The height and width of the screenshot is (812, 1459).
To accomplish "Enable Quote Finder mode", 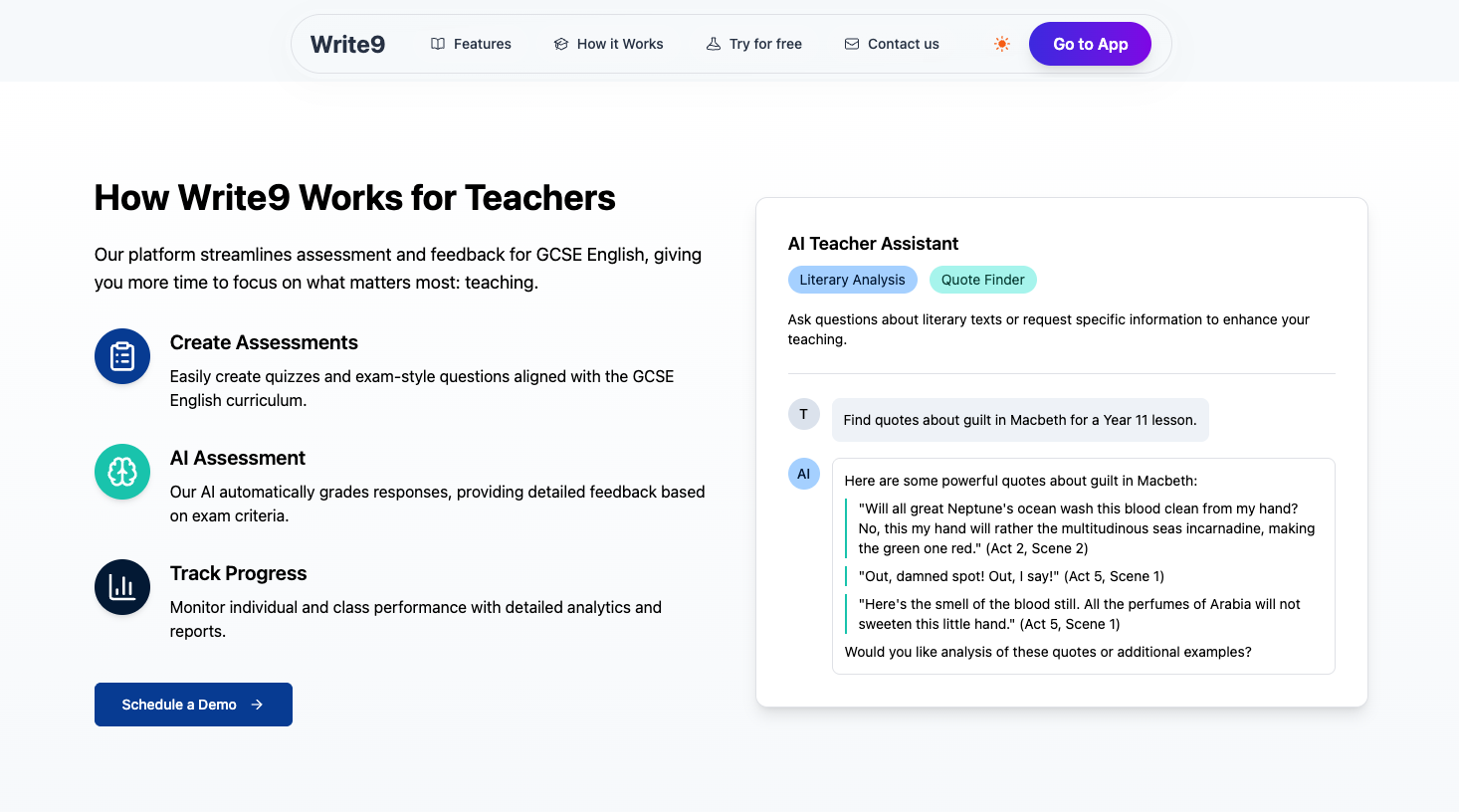I will click(x=982, y=280).
